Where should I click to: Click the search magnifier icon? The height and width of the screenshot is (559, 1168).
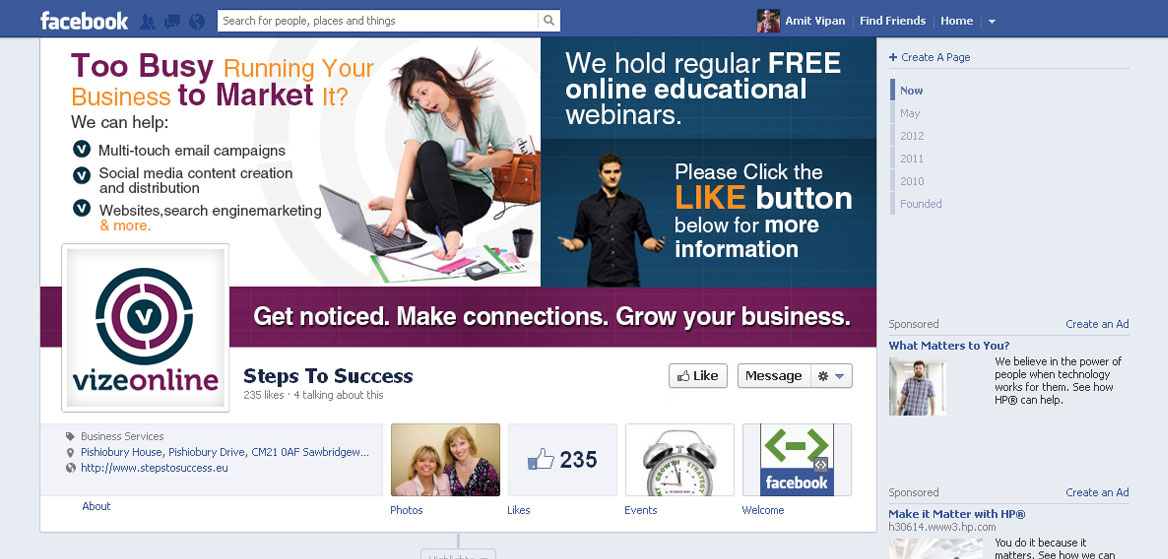pyautogui.click(x=549, y=21)
